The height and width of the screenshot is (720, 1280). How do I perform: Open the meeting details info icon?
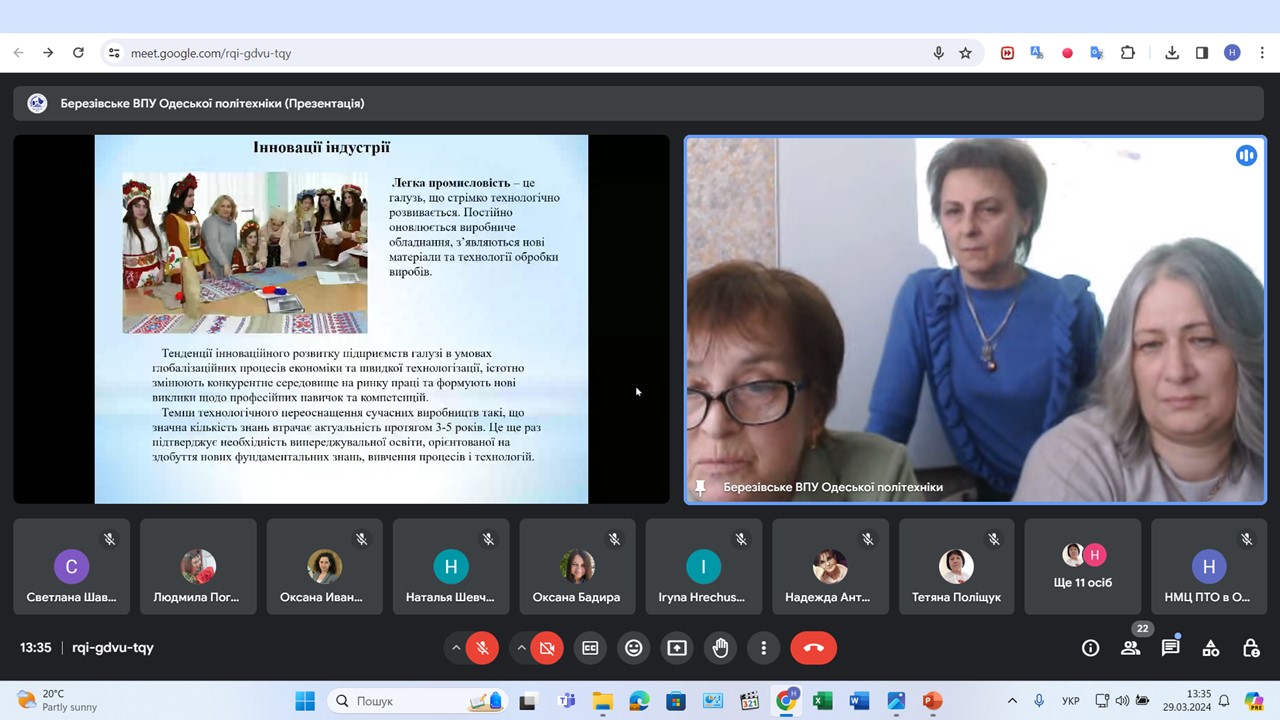1090,648
